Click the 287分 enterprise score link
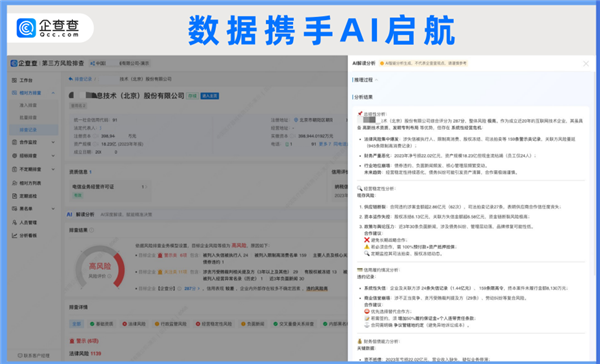 tap(192, 289)
